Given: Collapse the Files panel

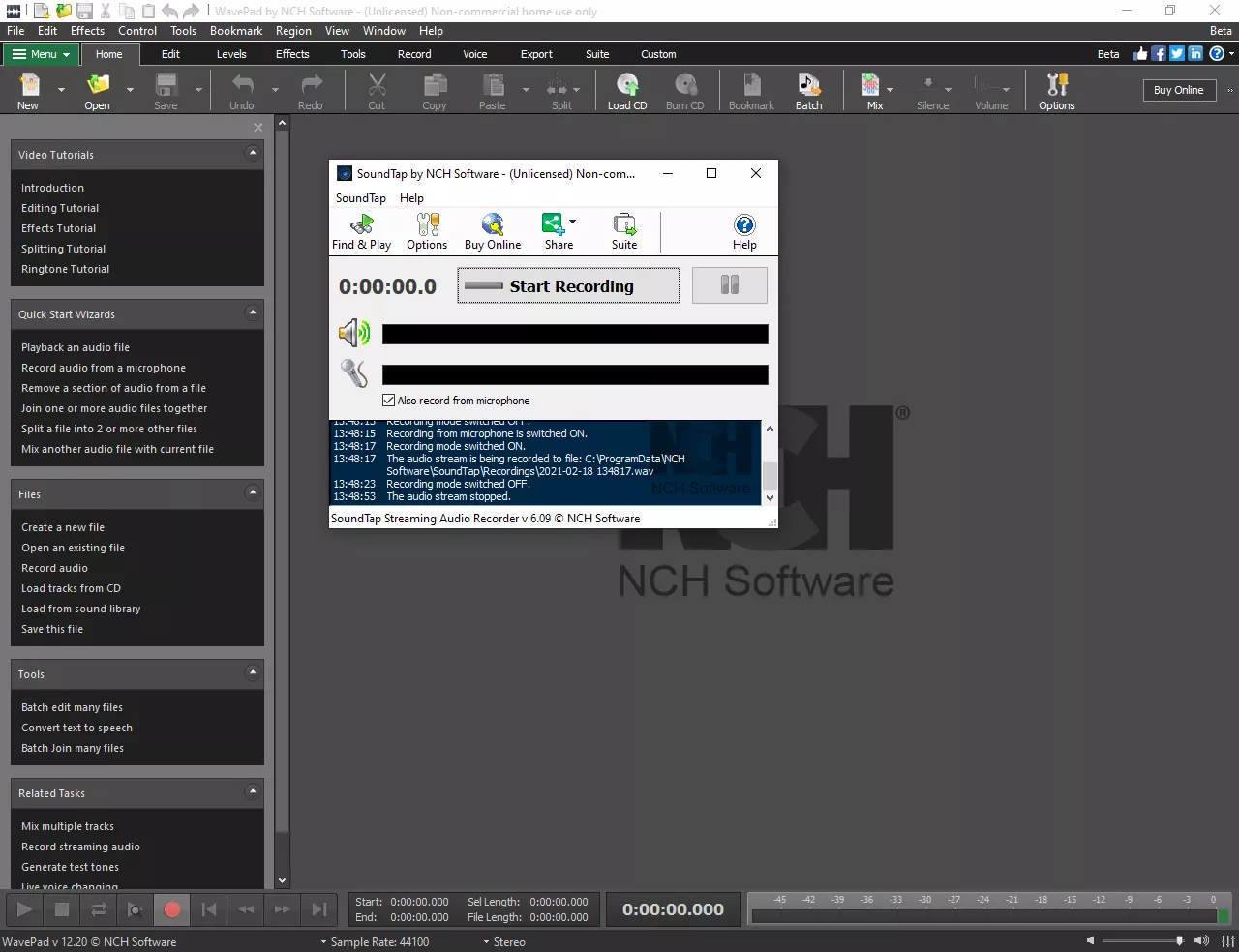Looking at the screenshot, I should 253,492.
